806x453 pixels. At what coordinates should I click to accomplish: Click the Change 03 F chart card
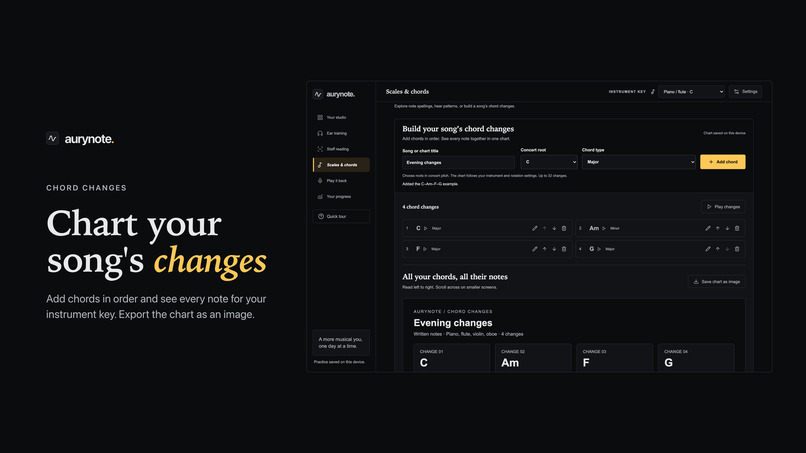point(614,358)
